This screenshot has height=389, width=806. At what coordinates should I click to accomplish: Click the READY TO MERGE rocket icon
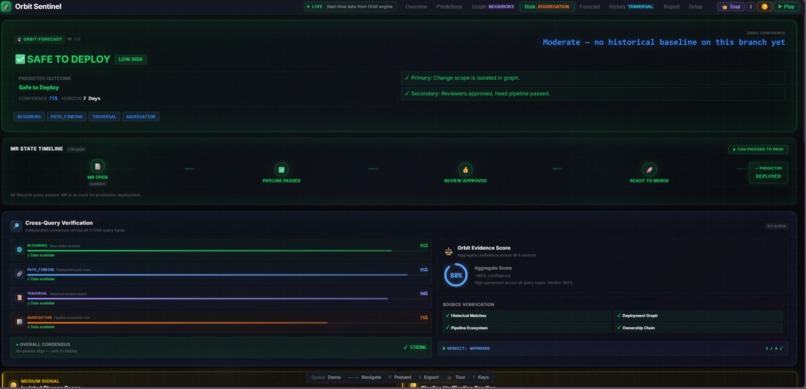pos(649,169)
